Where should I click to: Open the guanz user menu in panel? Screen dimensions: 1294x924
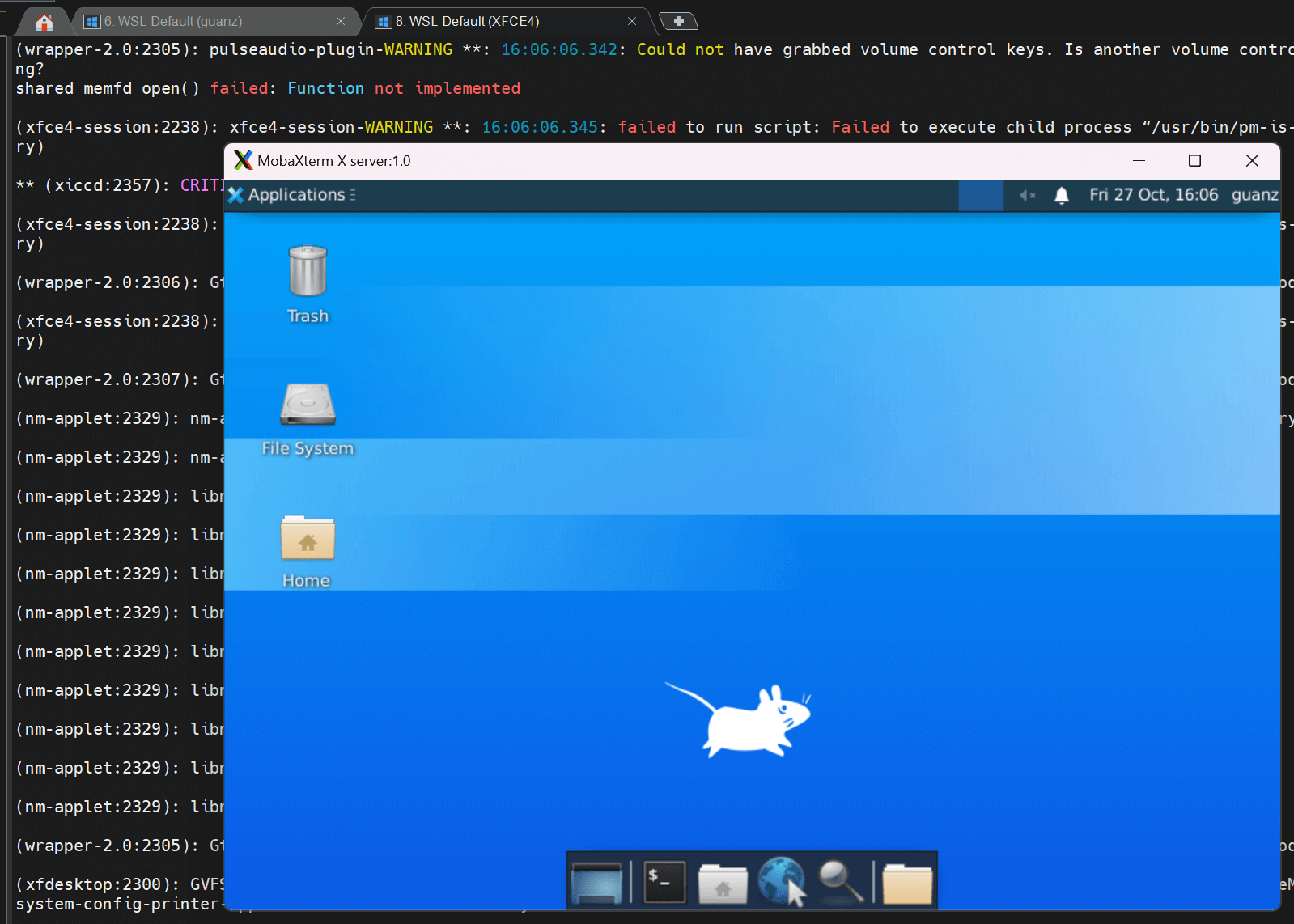click(1254, 195)
